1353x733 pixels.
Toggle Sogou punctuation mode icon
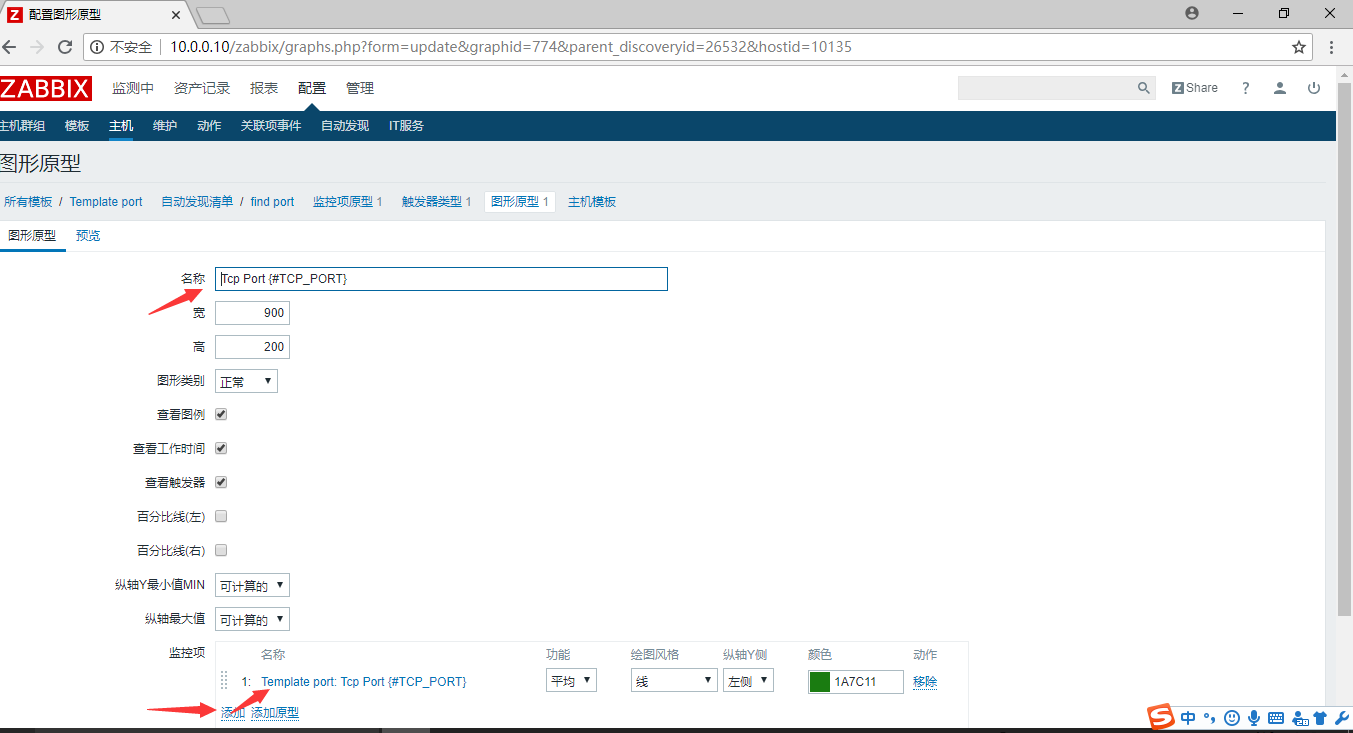(x=1210, y=718)
